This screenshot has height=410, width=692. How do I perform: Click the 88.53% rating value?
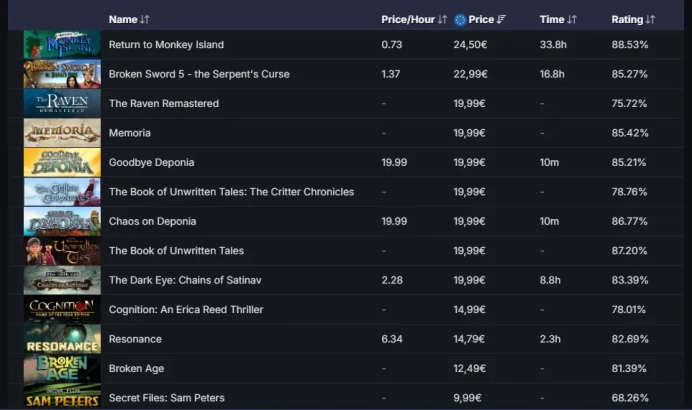(x=630, y=45)
